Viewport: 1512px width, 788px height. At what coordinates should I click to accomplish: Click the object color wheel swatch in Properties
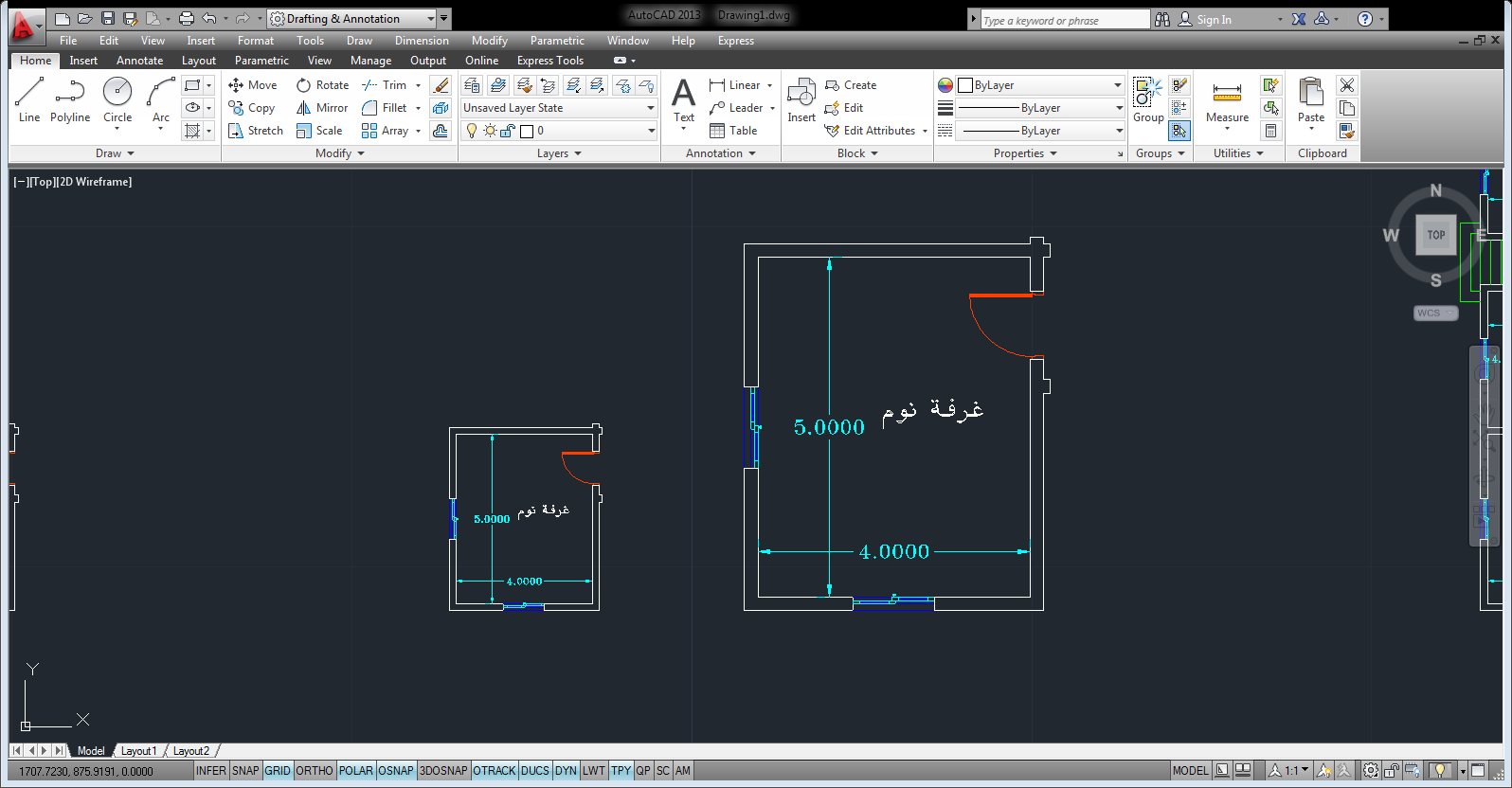[945, 85]
